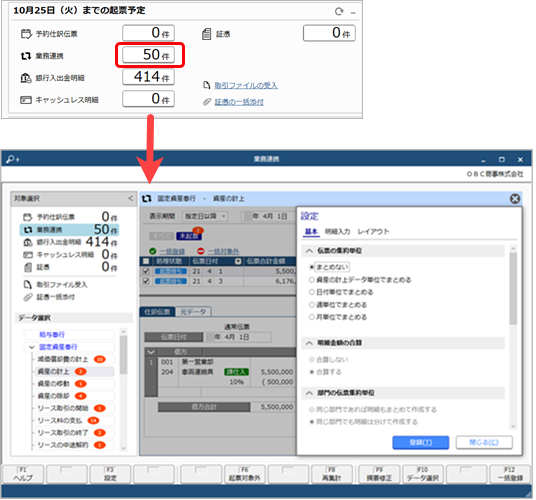Screen dimensions: 536x500
Task: Toggle checkbox on the first slip row
Action: pos(146,271)
